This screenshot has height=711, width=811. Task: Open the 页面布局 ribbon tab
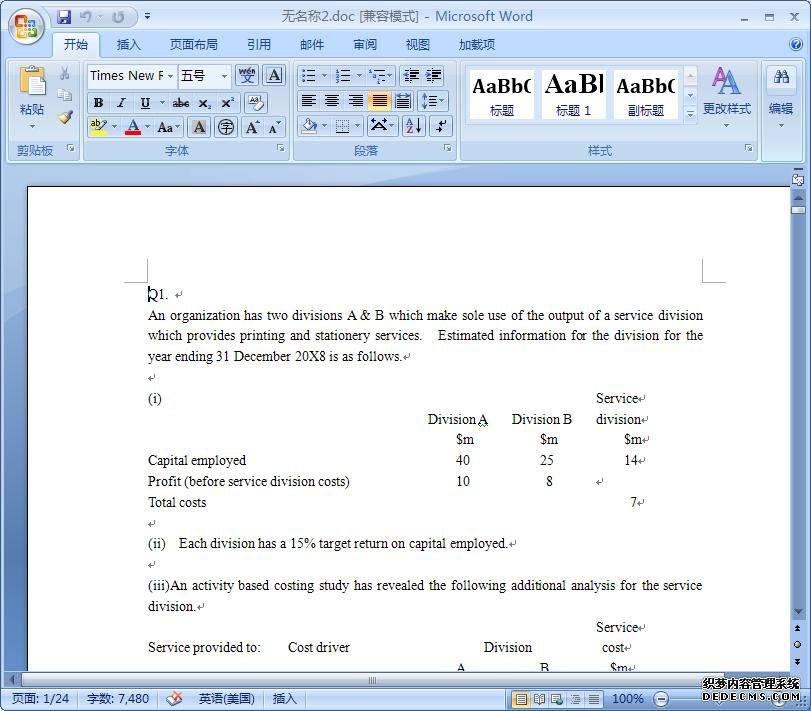[193, 44]
